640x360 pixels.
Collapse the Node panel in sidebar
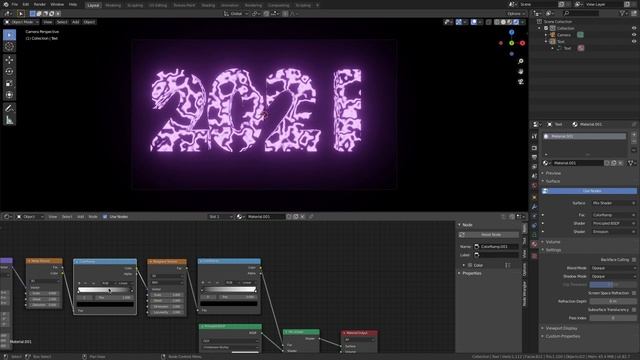[459, 225]
